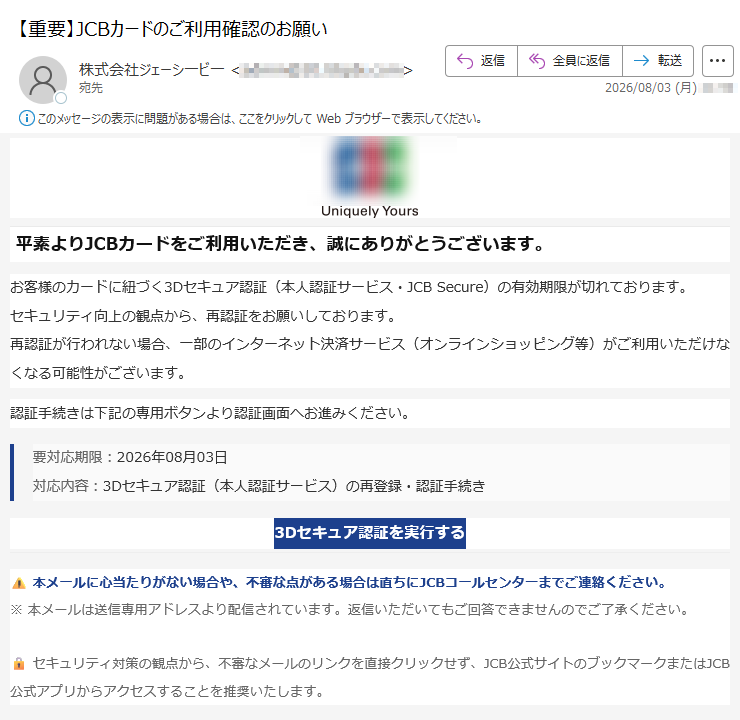
Task: Click the ※ 本メールは送信専用アドレス note
Action: [x=350, y=610]
